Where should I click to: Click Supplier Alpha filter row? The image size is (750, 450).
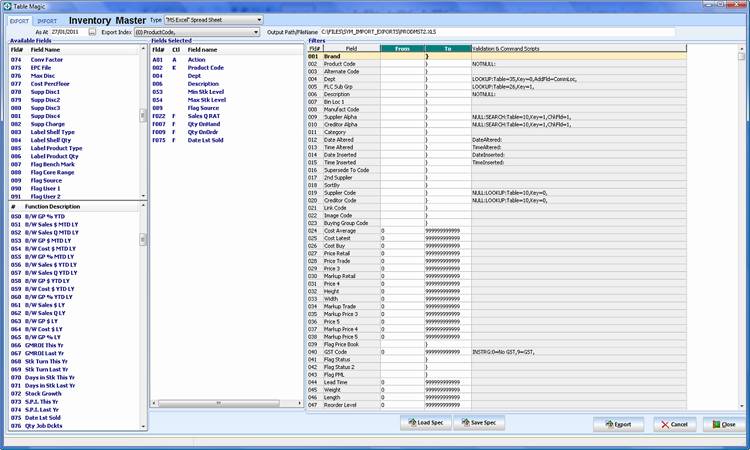[496, 117]
